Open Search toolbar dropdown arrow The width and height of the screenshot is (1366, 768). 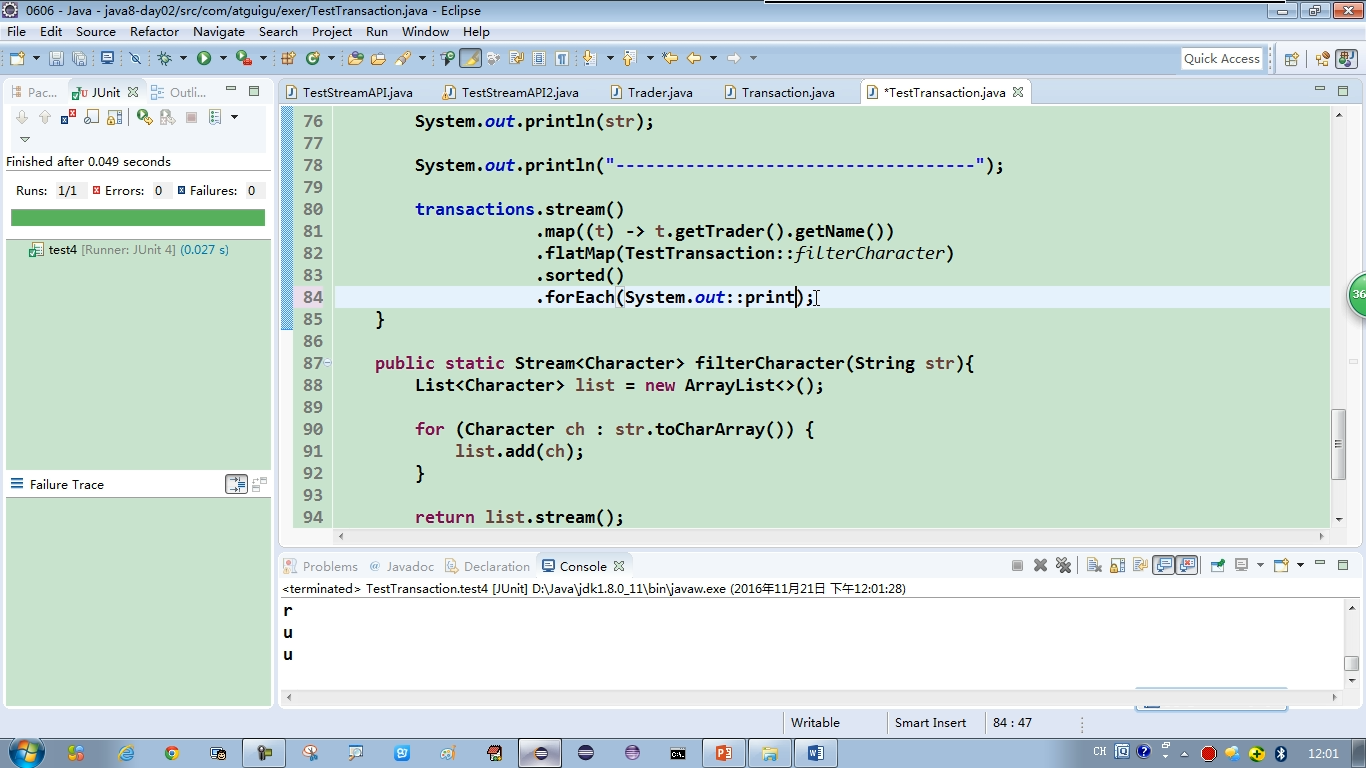(422, 58)
